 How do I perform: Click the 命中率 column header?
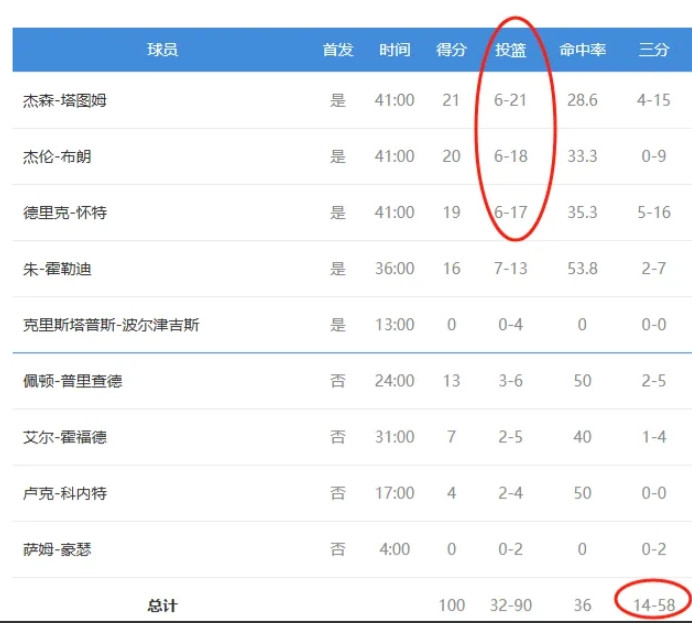click(583, 49)
